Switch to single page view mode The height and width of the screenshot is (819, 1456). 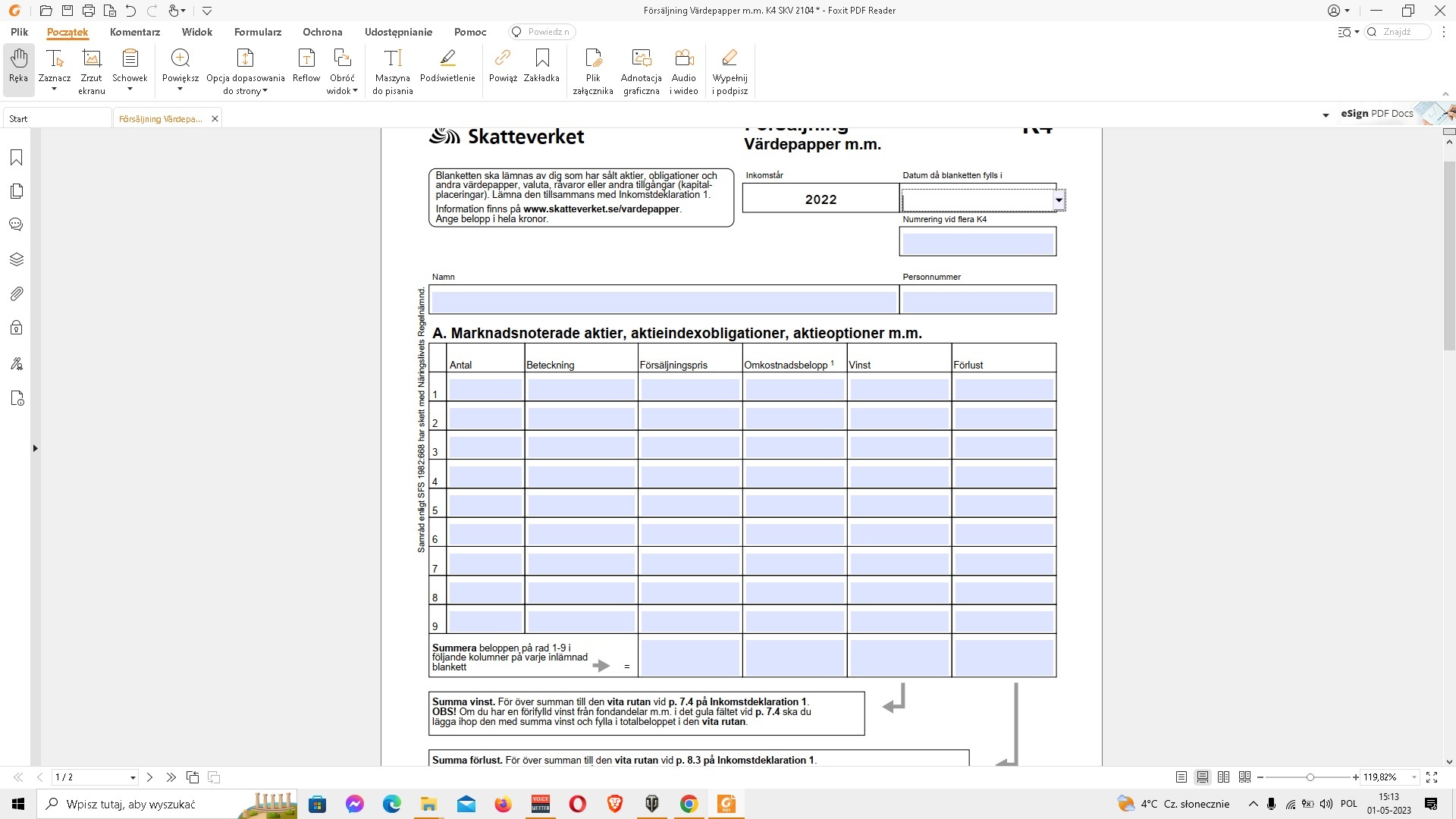click(x=1181, y=777)
